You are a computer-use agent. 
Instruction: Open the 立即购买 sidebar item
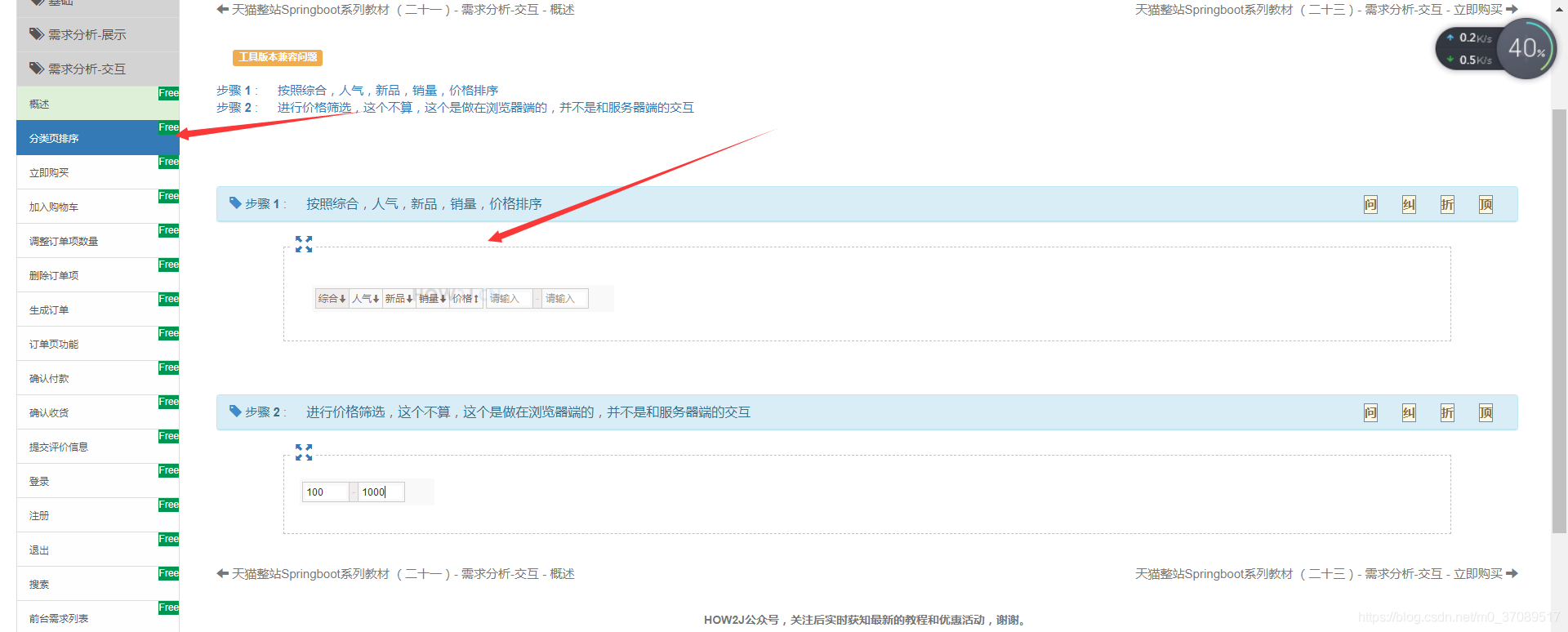pyautogui.click(x=98, y=172)
